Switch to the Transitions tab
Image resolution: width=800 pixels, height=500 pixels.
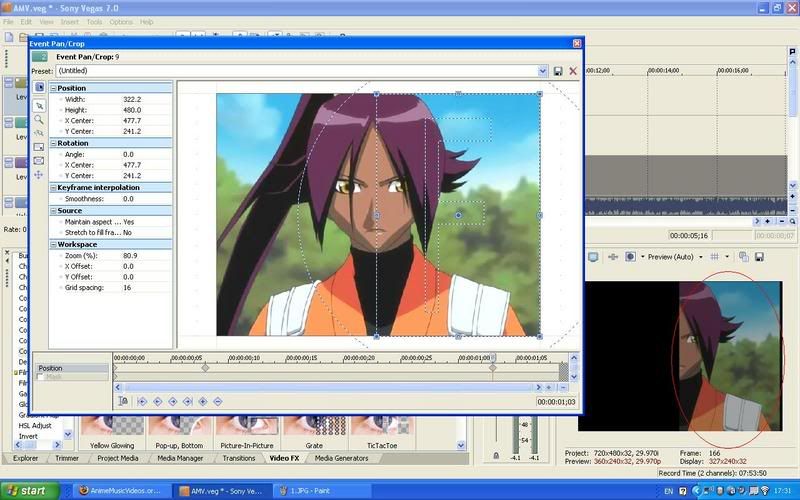coord(239,458)
